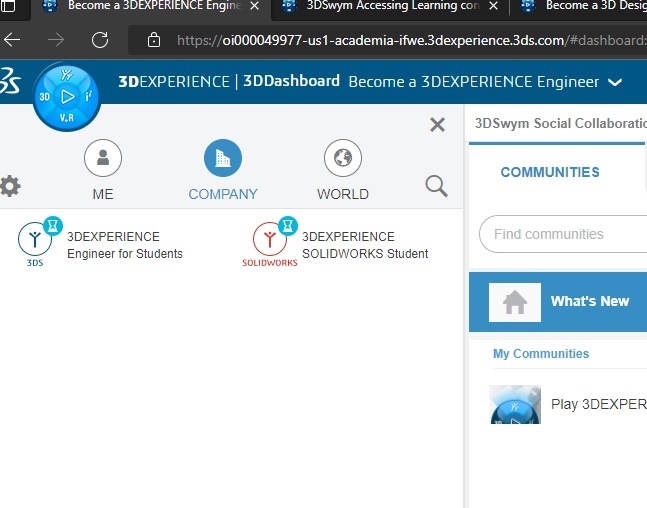Screen dimensions: 647x508
Task: Click the address bar URL
Action: point(411,40)
